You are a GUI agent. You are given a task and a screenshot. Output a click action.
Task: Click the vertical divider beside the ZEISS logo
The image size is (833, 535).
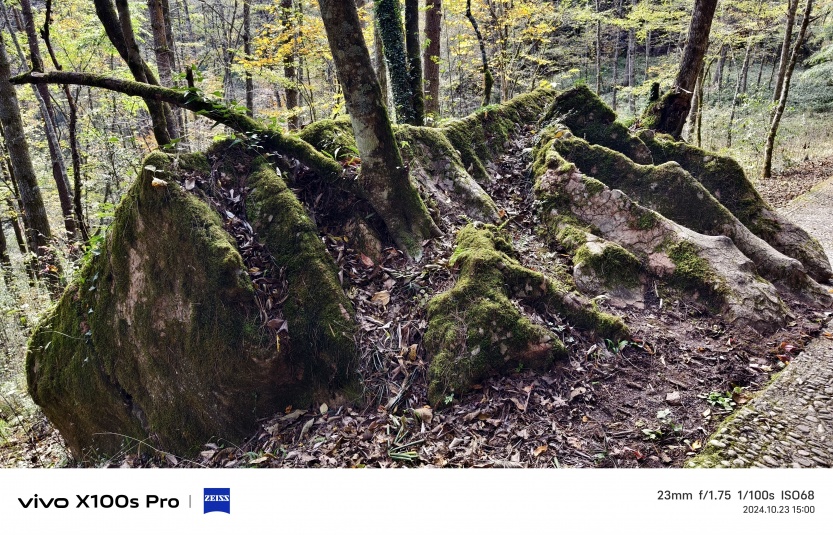coord(190,501)
